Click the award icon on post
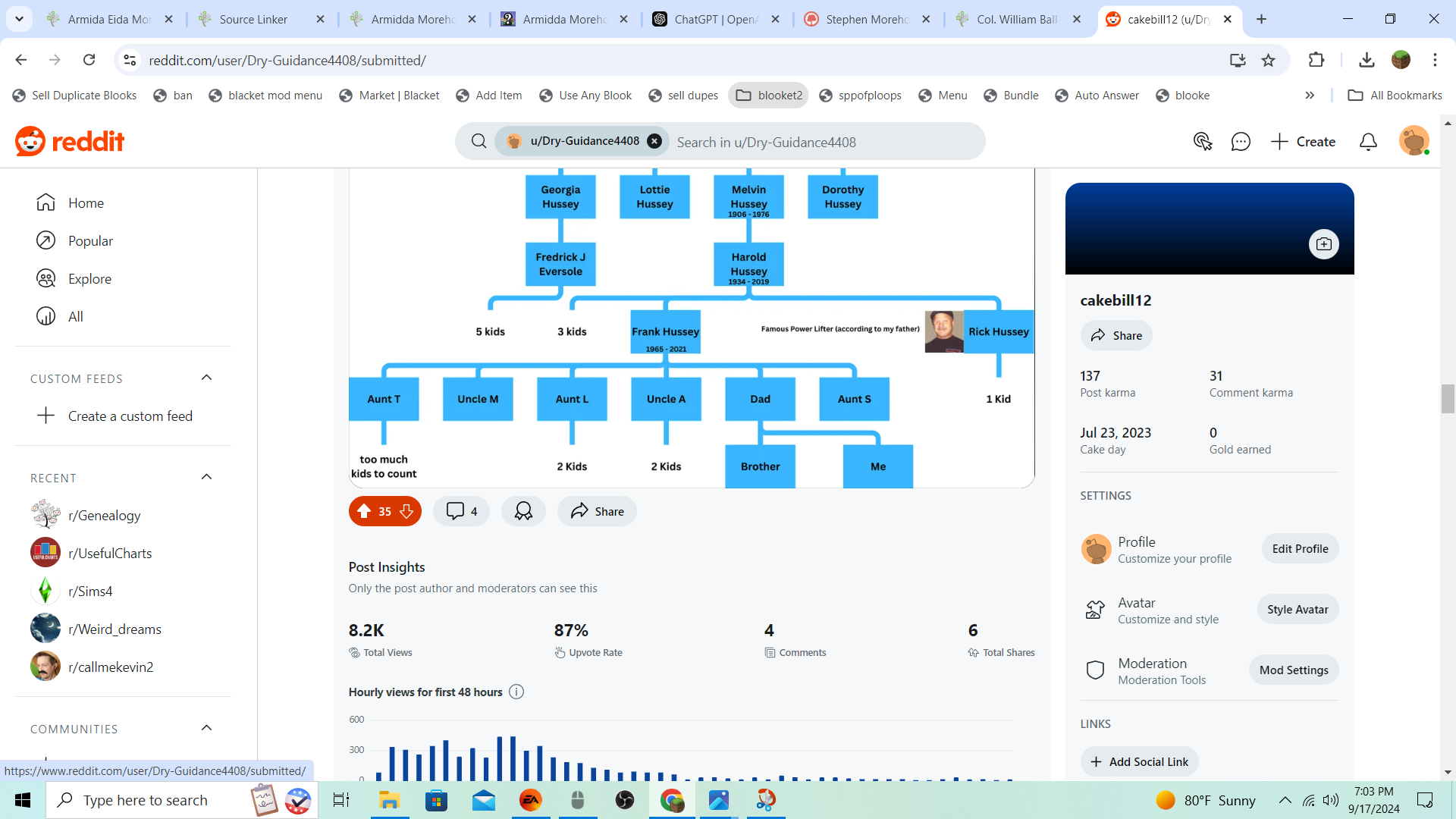The width and height of the screenshot is (1456, 819). (x=523, y=511)
